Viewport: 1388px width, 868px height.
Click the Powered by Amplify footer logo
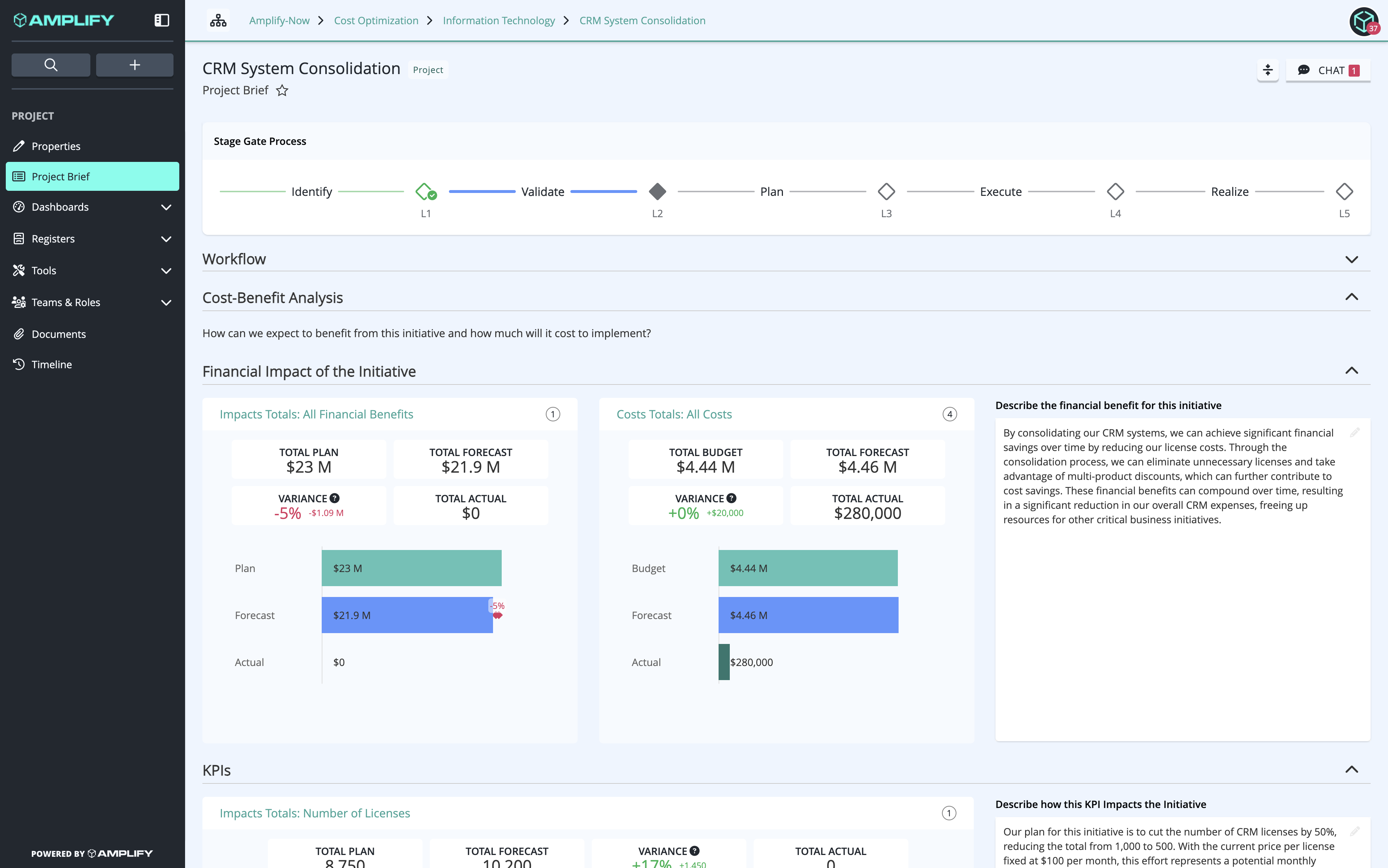(92, 853)
